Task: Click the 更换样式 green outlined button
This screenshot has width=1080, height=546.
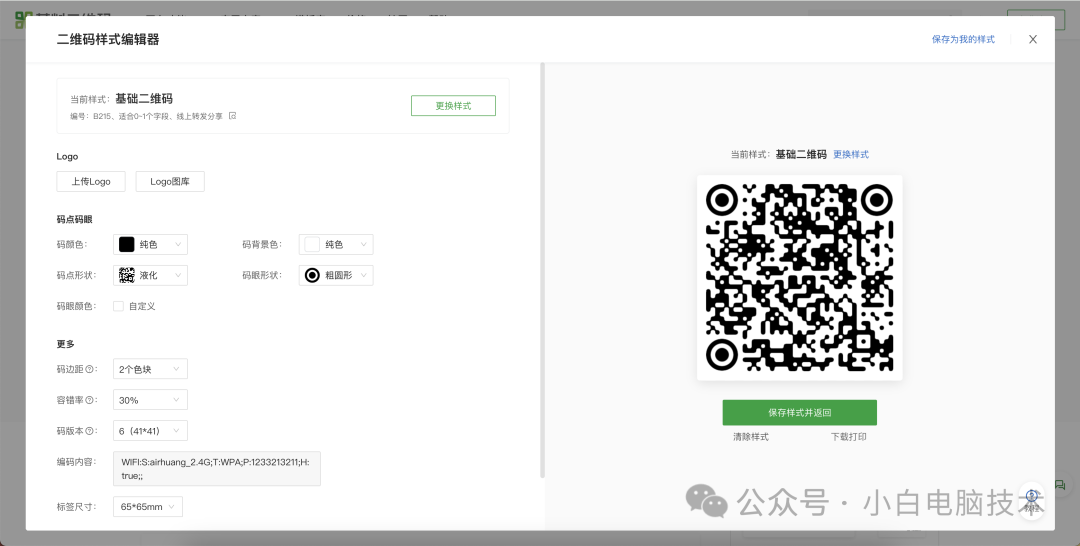Action: coord(453,105)
